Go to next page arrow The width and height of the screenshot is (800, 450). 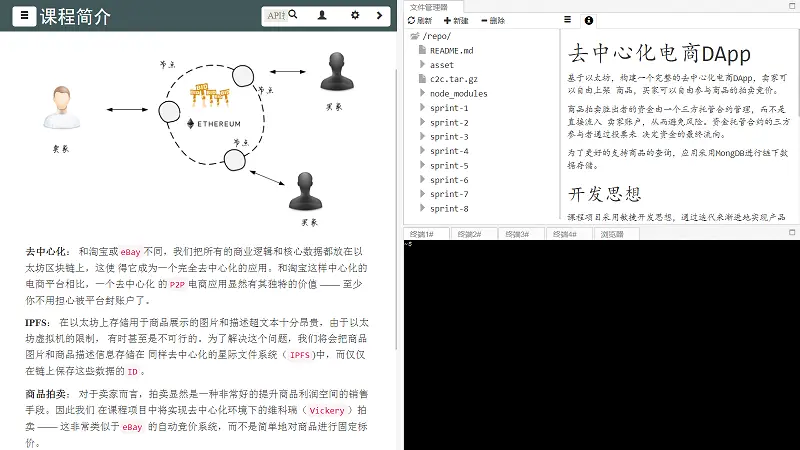point(379,15)
